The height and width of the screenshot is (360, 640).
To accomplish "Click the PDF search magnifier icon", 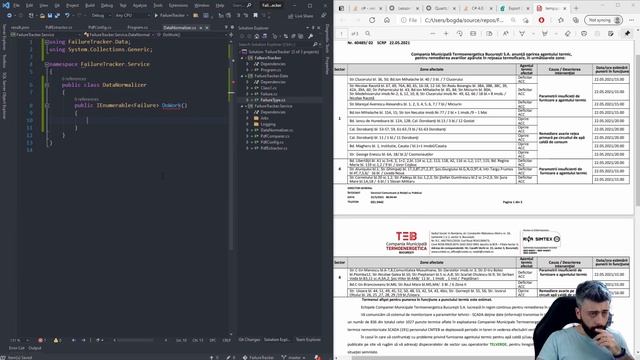I will click(x=368, y=33).
